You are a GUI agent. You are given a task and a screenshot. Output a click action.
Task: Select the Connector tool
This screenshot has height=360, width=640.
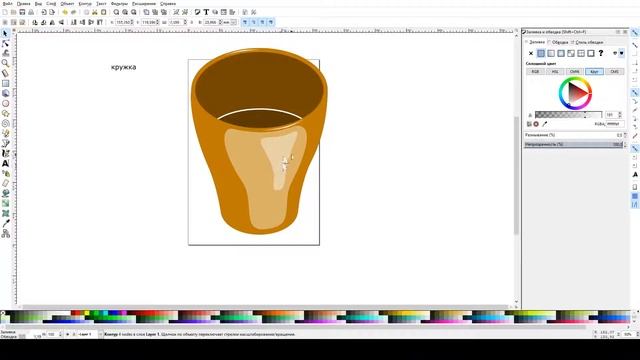click(x=5, y=233)
